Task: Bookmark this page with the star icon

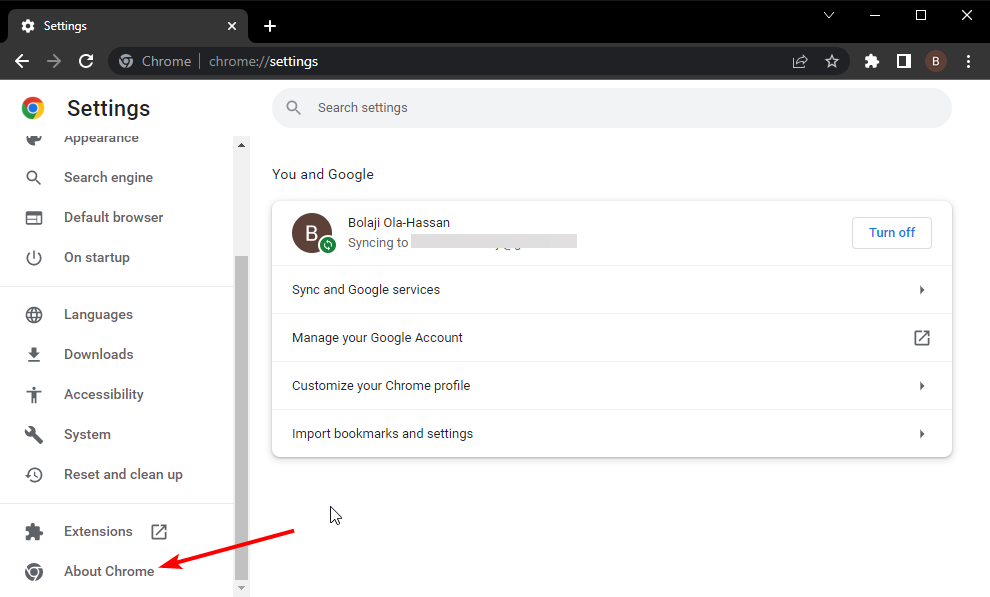Action: point(832,61)
